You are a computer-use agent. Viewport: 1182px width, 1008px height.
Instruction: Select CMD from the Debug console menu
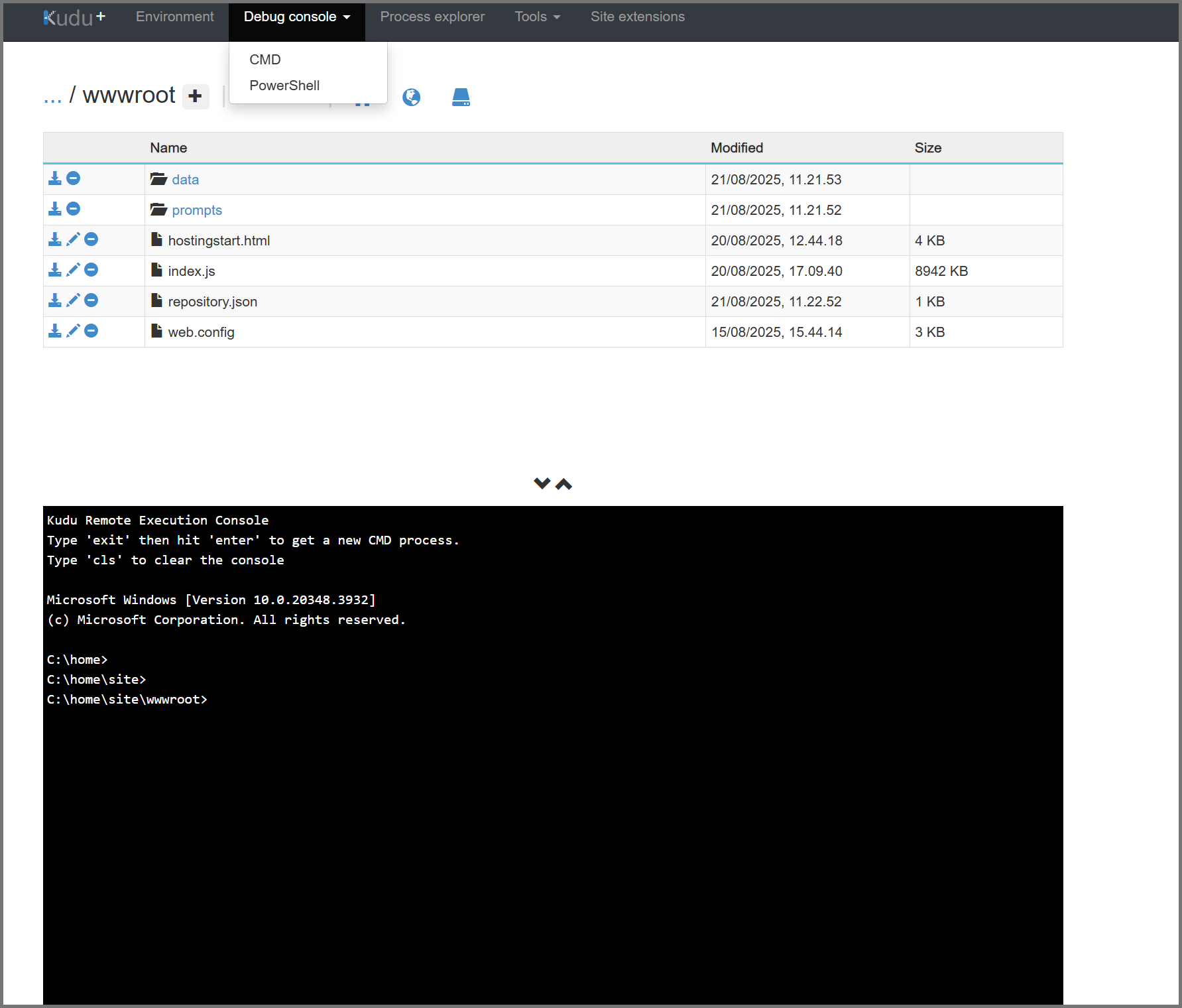(x=265, y=60)
